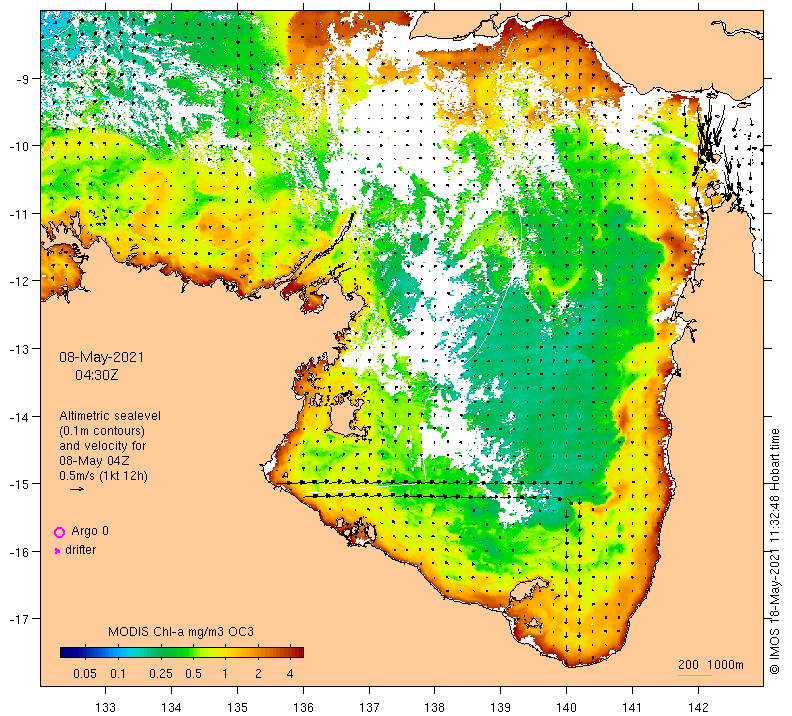This screenshot has width=792, height=716.
Task: Click the '133' longitude axis label
Action: (x=105, y=707)
